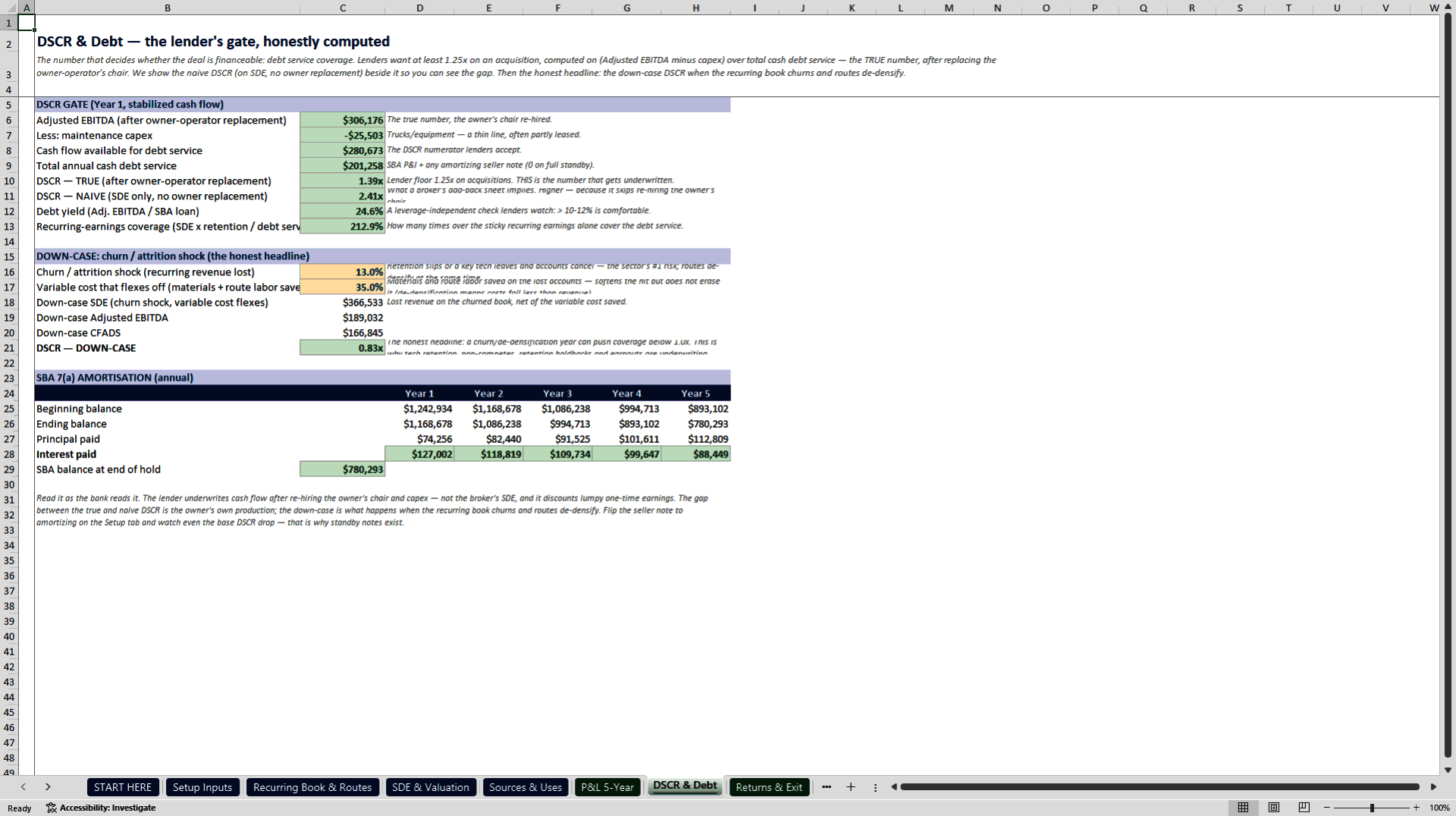Select recurring-earnings coverage 212.9% cell

click(343, 227)
